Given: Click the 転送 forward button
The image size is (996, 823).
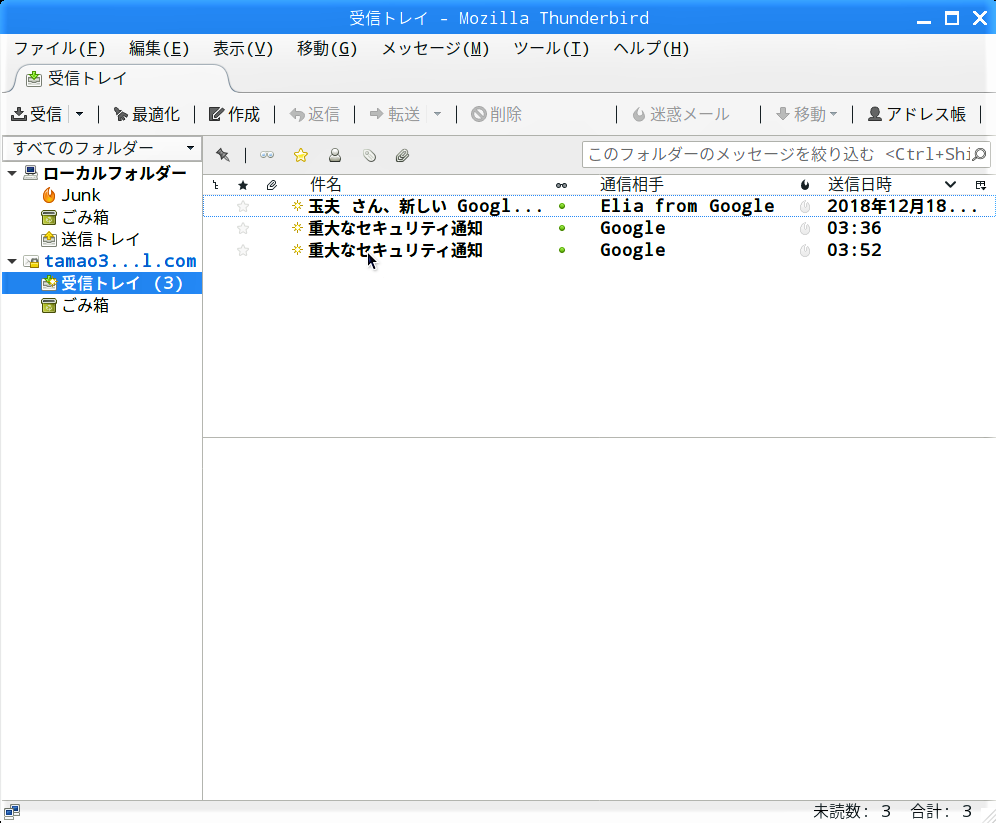Looking at the screenshot, I should click(x=395, y=114).
